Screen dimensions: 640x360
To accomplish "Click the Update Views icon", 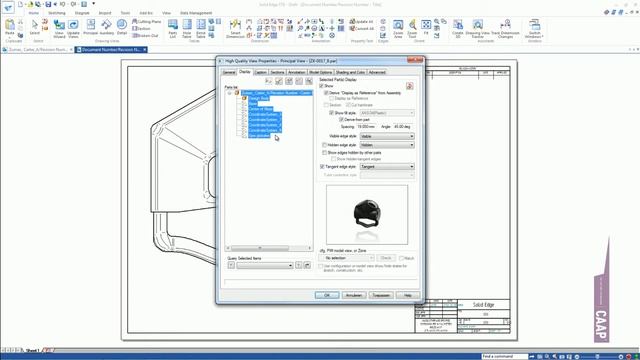I will point(73,29).
